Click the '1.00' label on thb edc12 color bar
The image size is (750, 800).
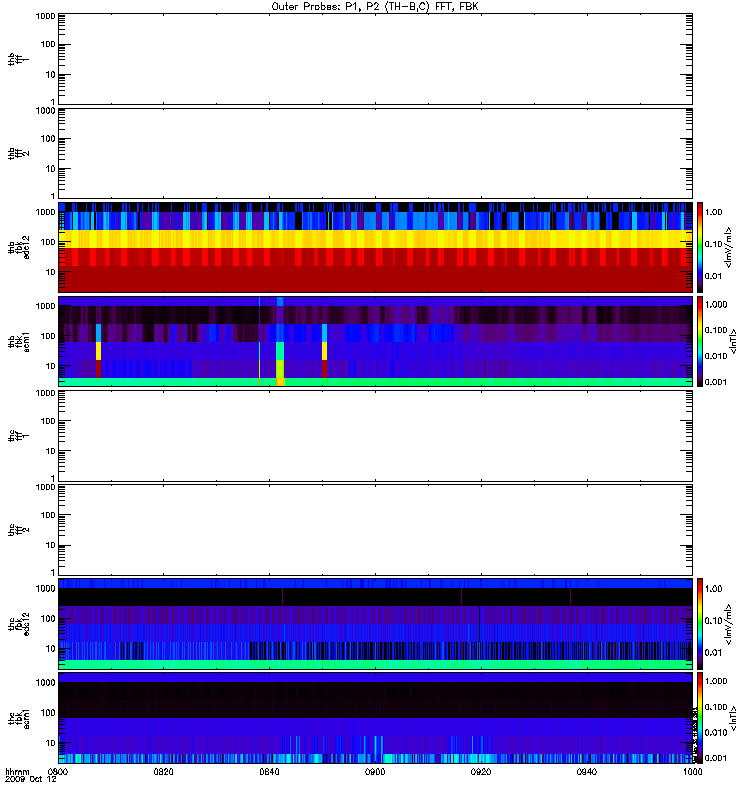tap(714, 212)
